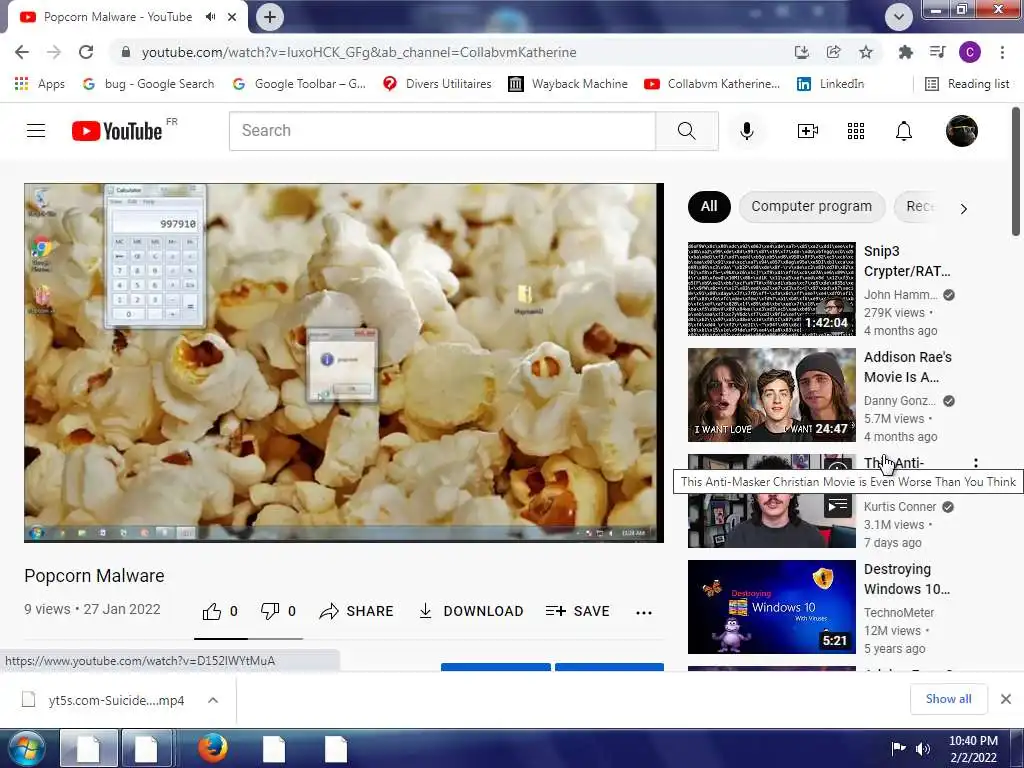Open Collabvm Katherine bookmark
Viewport: 1024px width, 768px height.
(712, 84)
